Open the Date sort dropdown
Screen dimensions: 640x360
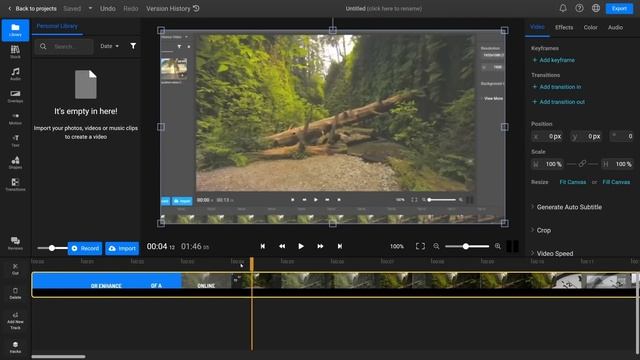(109, 46)
